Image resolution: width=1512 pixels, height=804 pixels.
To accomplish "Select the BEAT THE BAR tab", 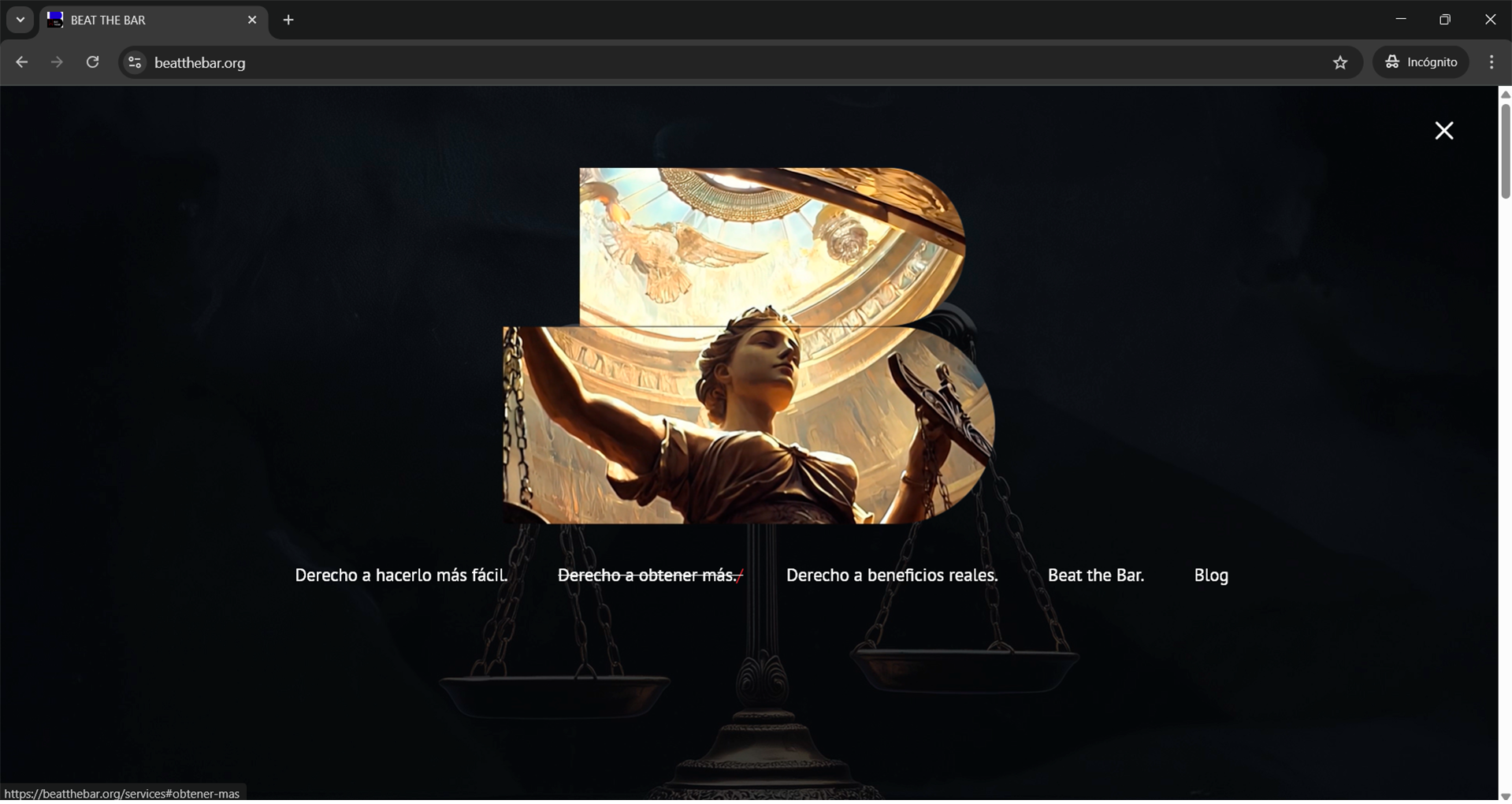I will [x=142, y=20].
